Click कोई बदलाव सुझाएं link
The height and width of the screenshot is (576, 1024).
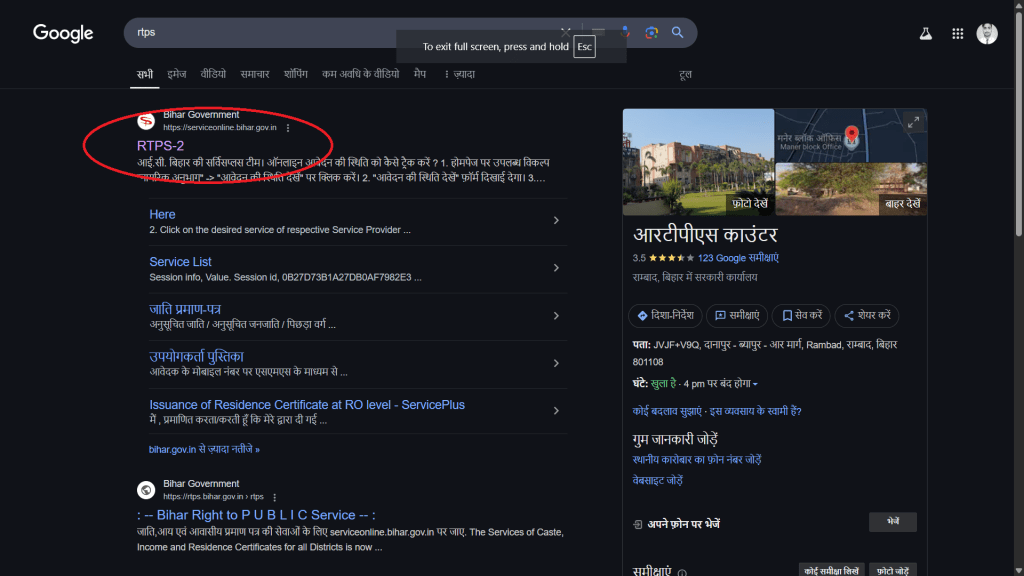(x=667, y=411)
